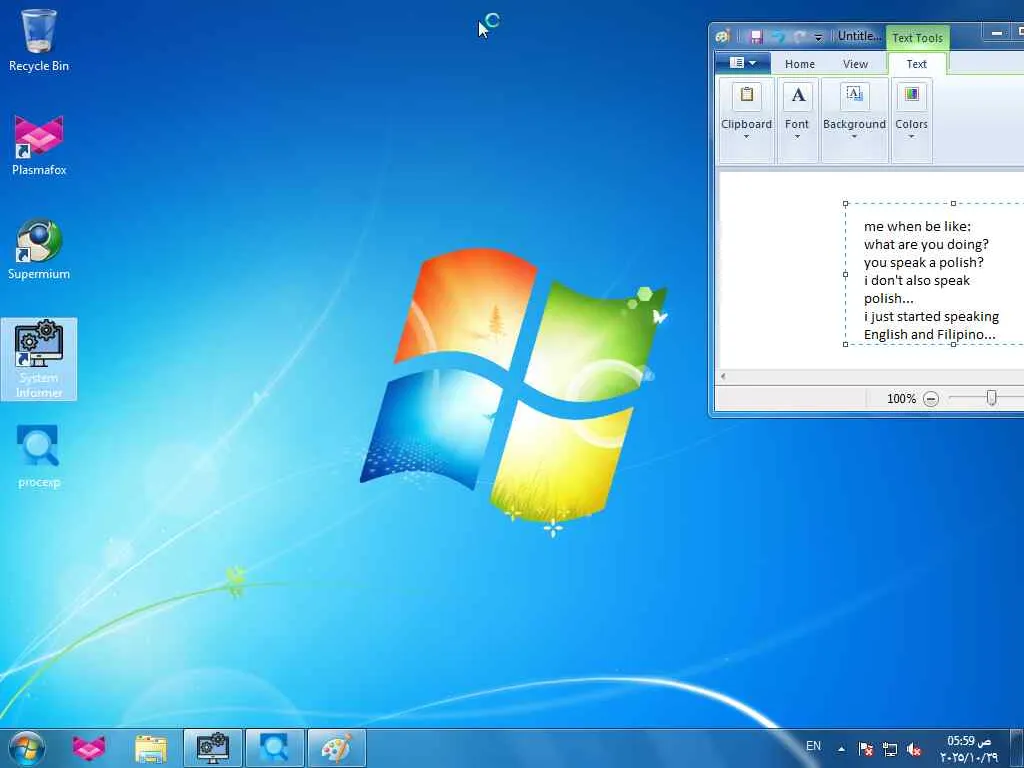Click the 'Untitle...' title text of Paint
This screenshot has width=1024, height=768.
(x=859, y=37)
